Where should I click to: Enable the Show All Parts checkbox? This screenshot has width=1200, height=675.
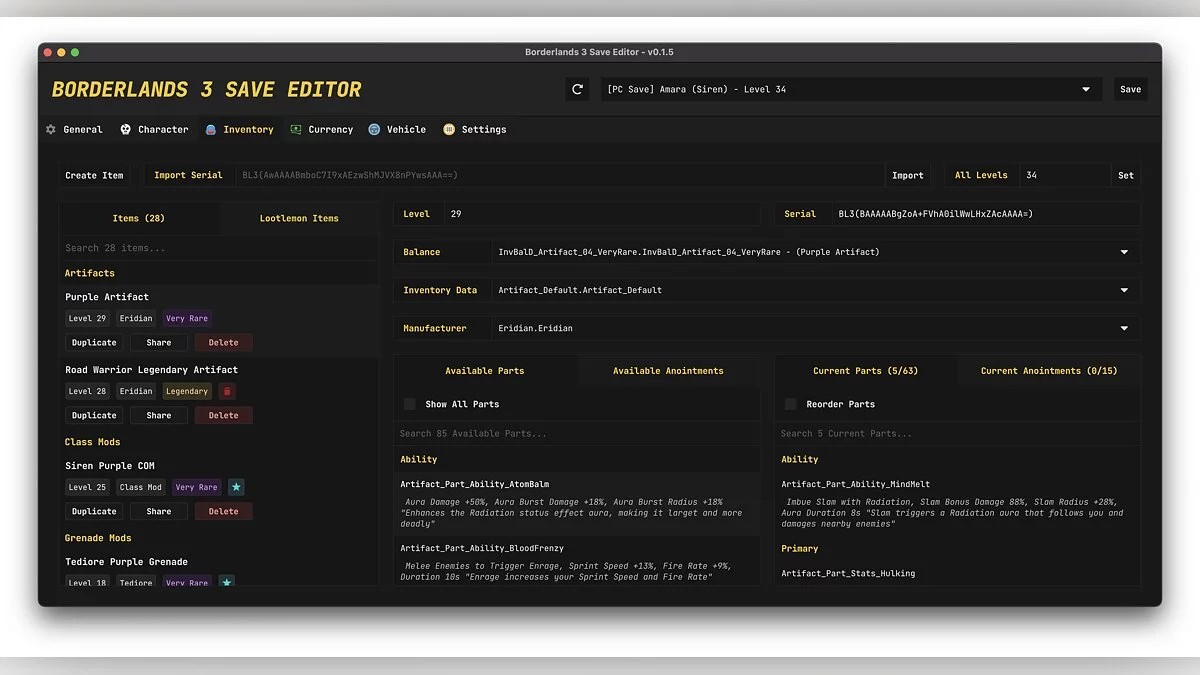410,404
